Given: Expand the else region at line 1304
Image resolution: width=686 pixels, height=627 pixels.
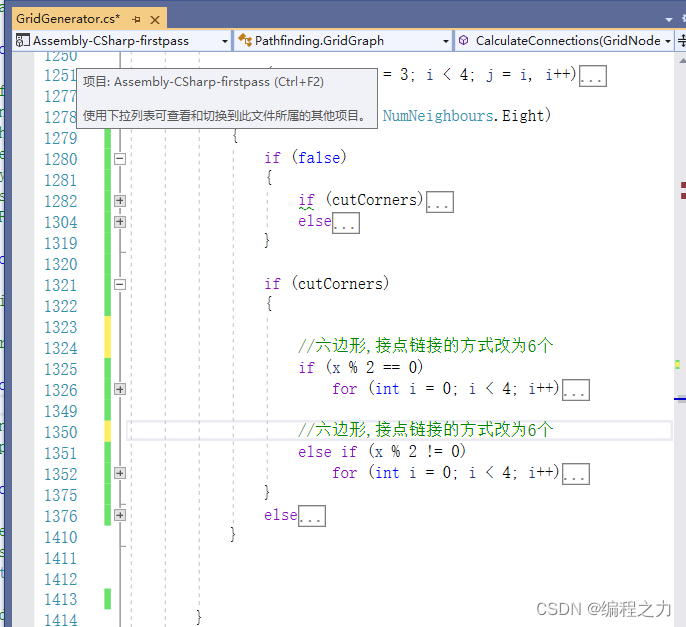Looking at the screenshot, I should click(120, 222).
